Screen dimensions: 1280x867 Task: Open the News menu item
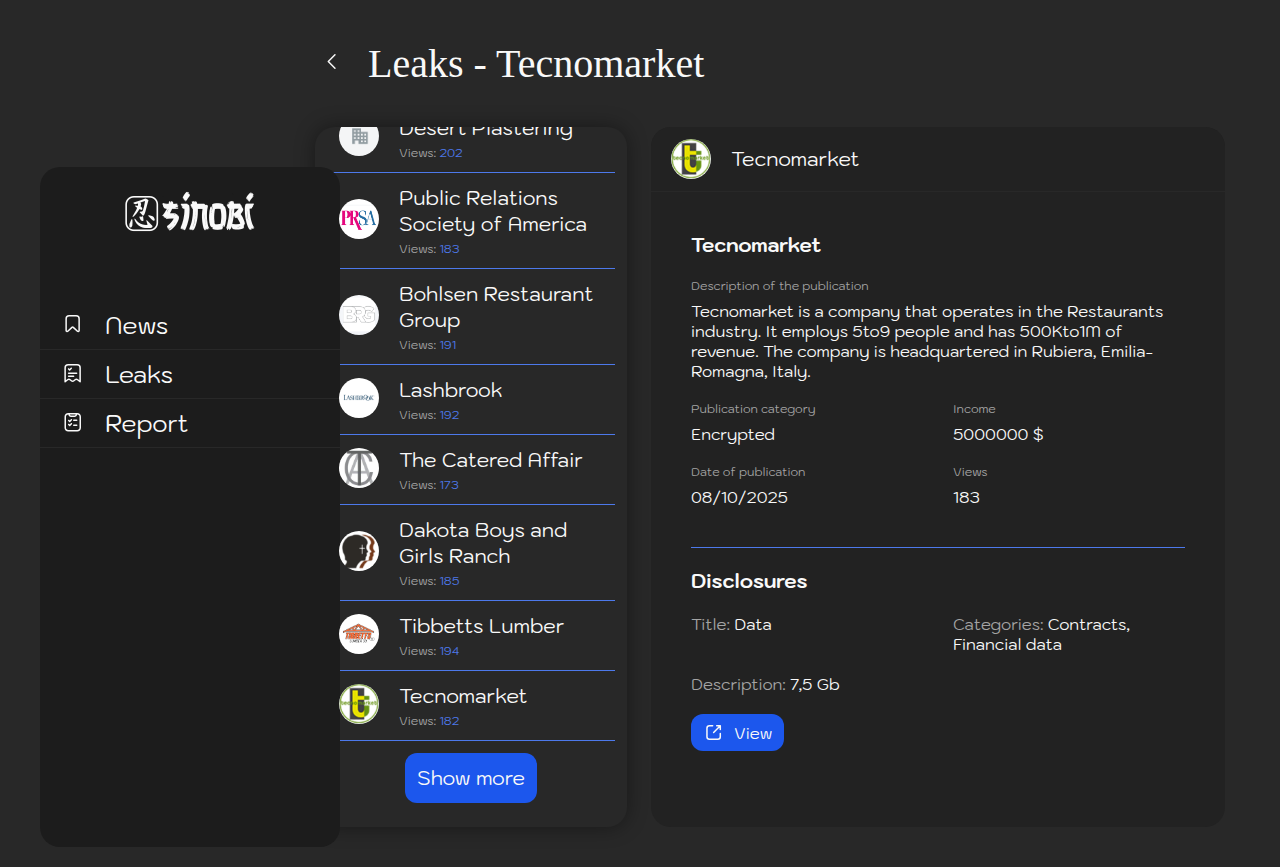pyautogui.click(x=136, y=326)
